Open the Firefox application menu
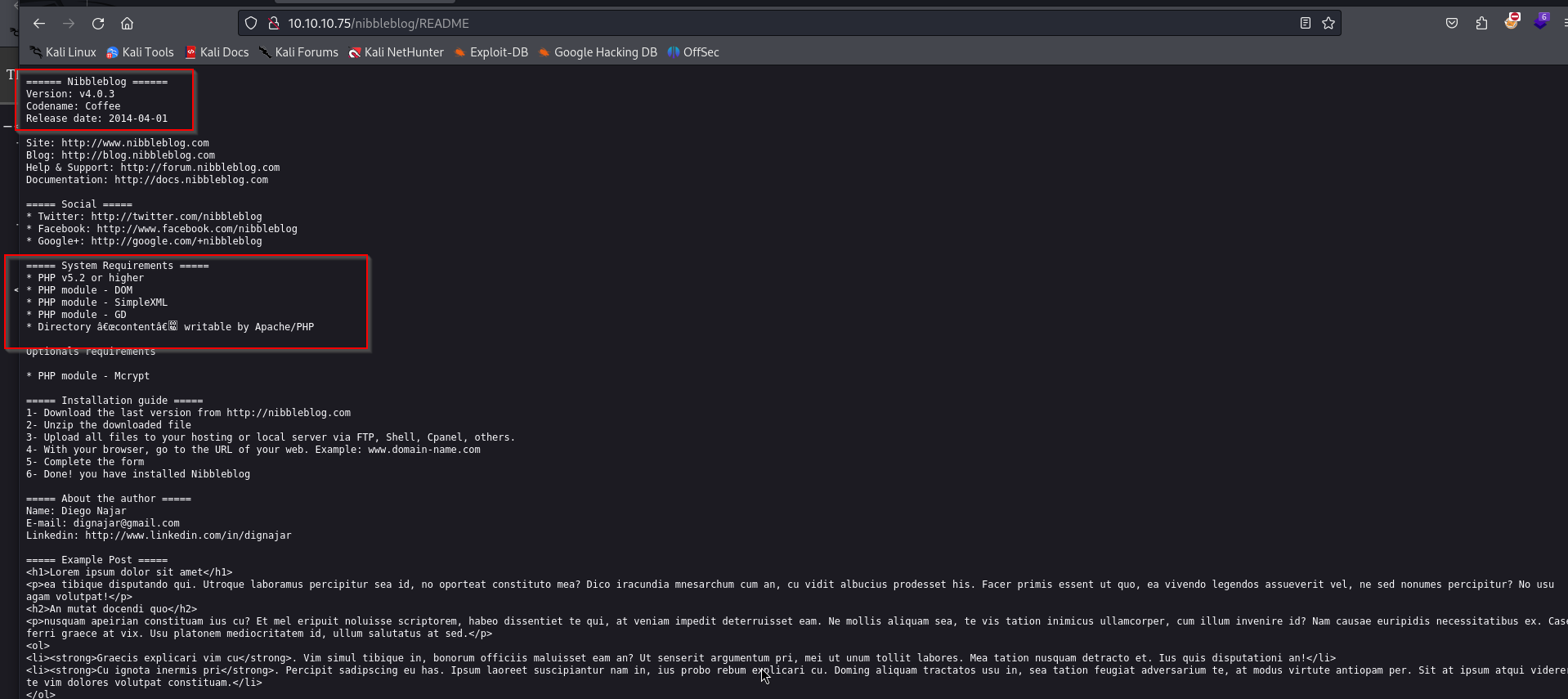The height and width of the screenshot is (699, 1568). [x=1564, y=24]
